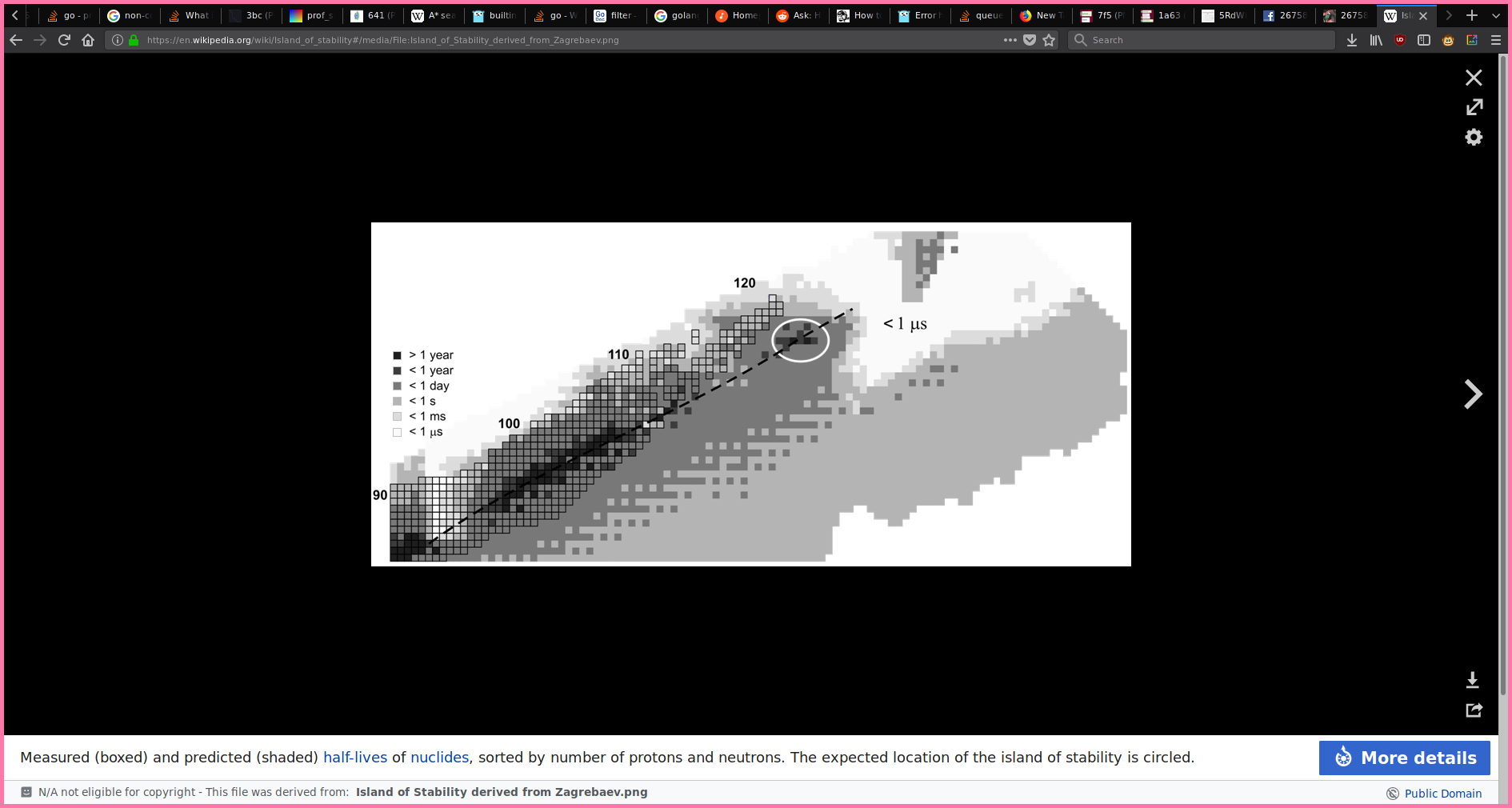Share or embed this file
1512x808 pixels.
click(x=1474, y=710)
